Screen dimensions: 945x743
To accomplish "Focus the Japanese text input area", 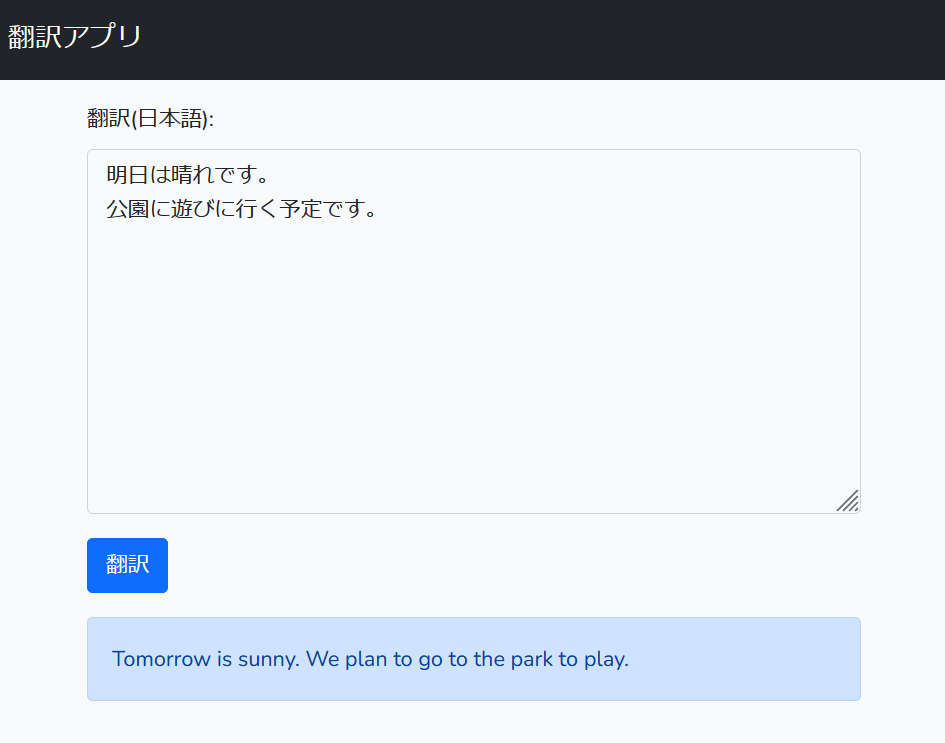I will click(474, 331).
